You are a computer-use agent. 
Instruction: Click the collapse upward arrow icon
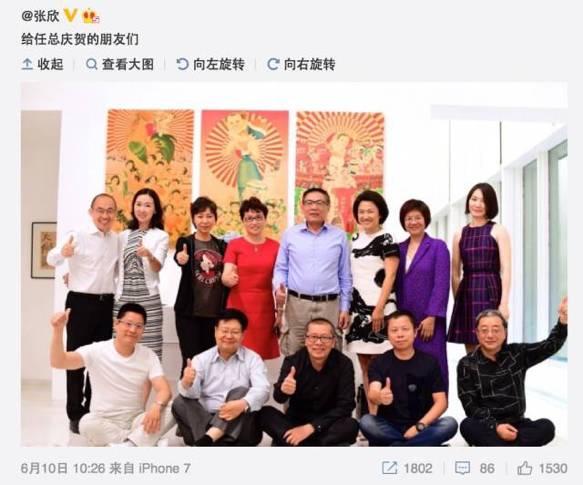point(27,64)
